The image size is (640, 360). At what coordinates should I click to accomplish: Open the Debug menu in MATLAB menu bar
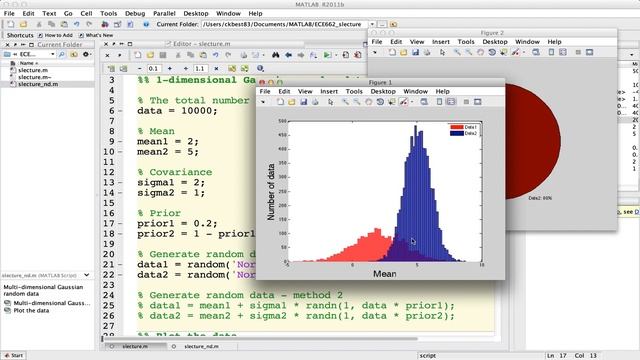tap(135, 13)
